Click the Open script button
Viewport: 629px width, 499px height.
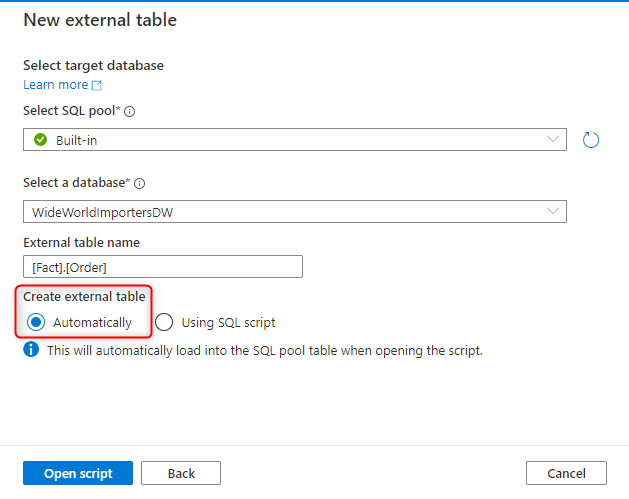point(78,473)
